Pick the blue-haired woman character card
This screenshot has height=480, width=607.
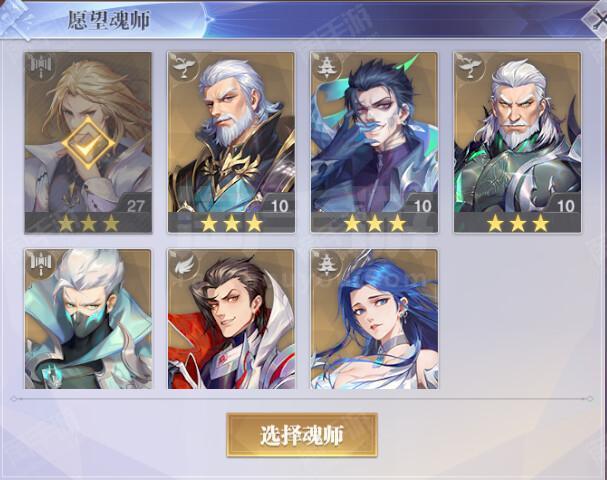point(374,319)
